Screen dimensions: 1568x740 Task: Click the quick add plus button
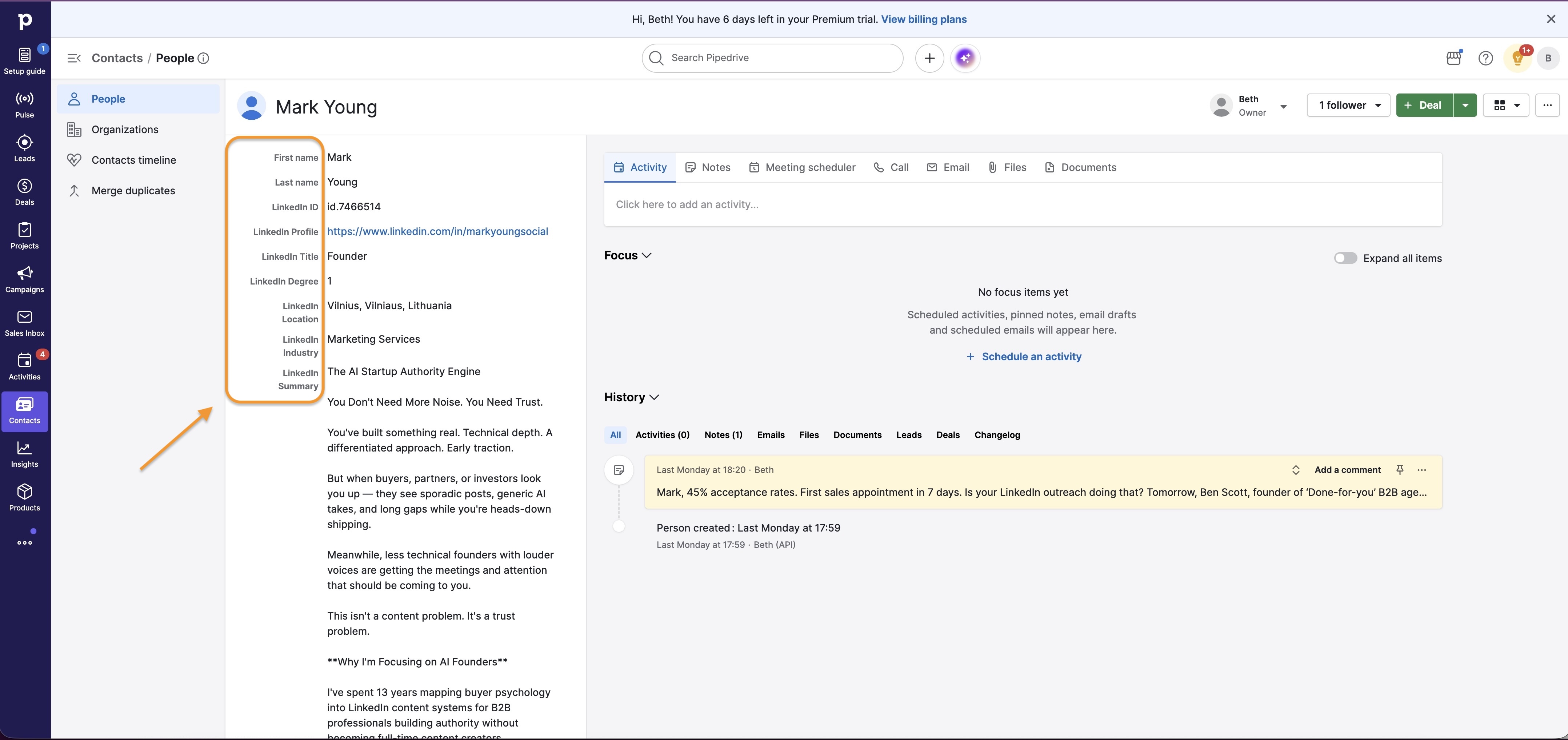[929, 58]
